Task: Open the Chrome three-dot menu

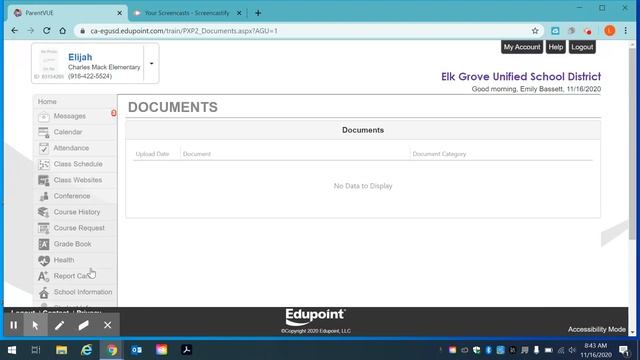Action: 626,31
